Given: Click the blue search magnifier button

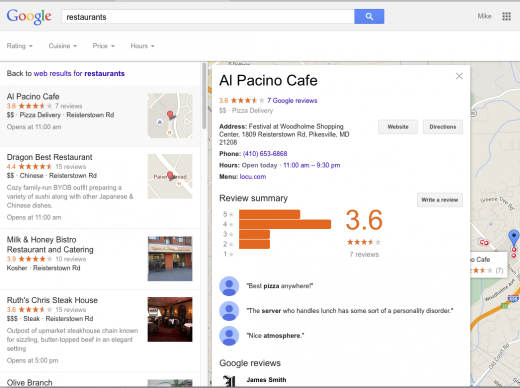Looking at the screenshot, I should (x=369, y=16).
